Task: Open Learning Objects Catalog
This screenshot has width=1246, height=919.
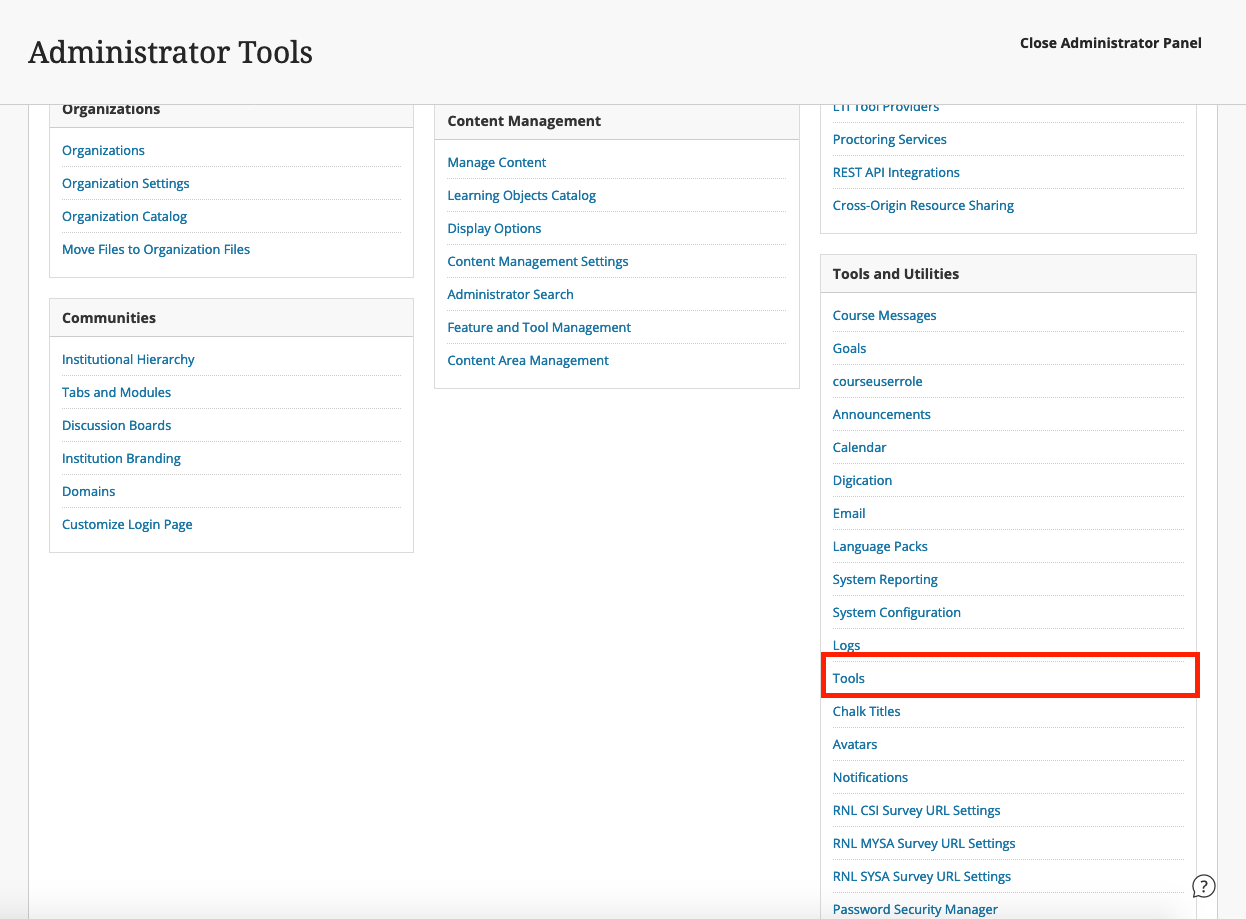Action: [x=521, y=195]
